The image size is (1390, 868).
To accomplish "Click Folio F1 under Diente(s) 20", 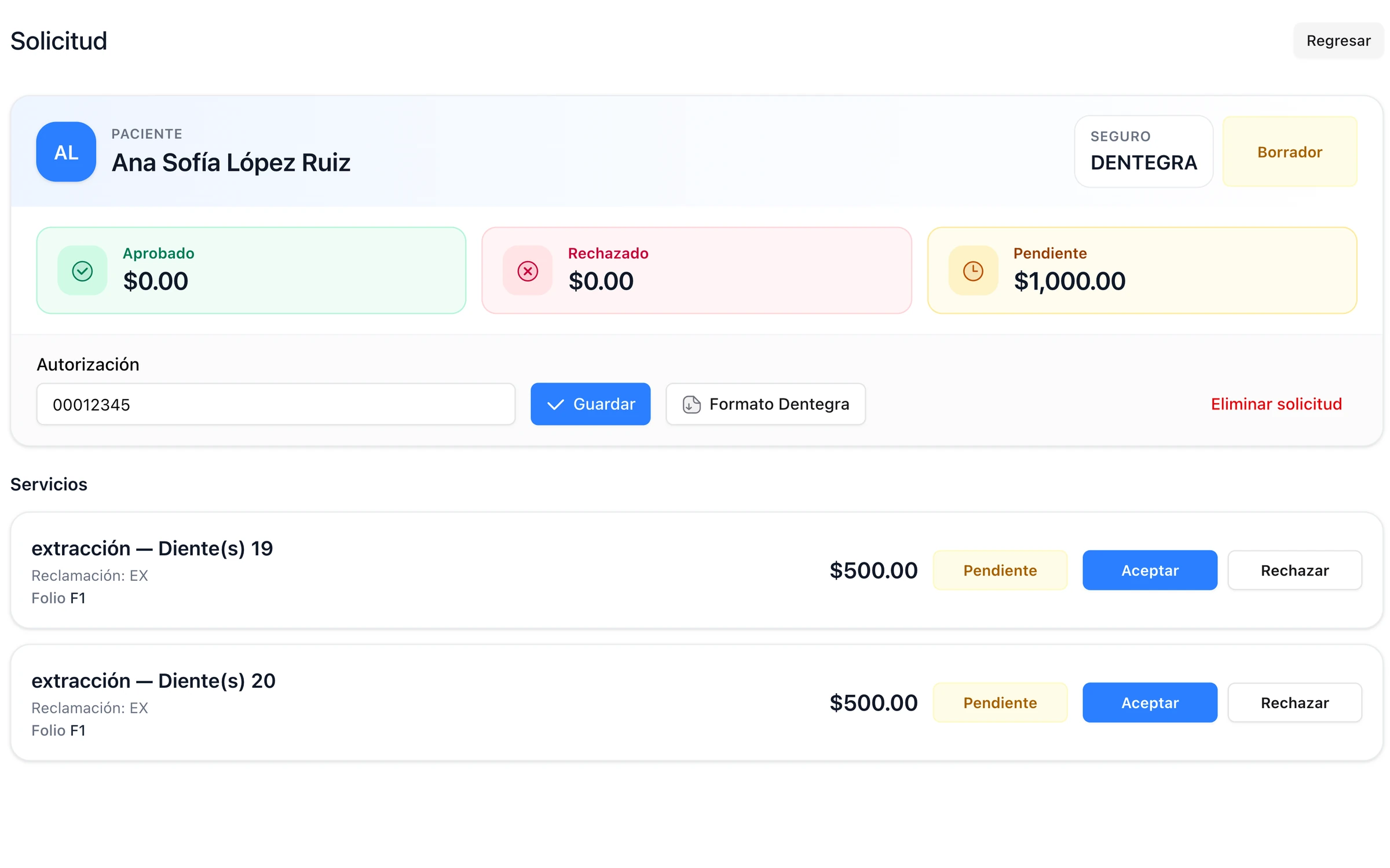I will pos(58,731).
